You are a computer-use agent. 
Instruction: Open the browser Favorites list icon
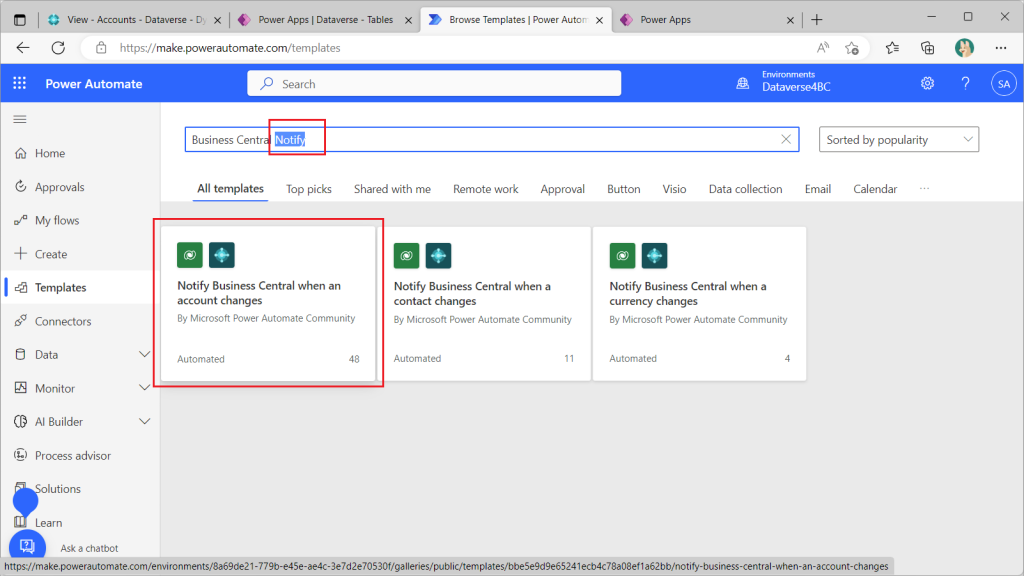[x=892, y=48]
